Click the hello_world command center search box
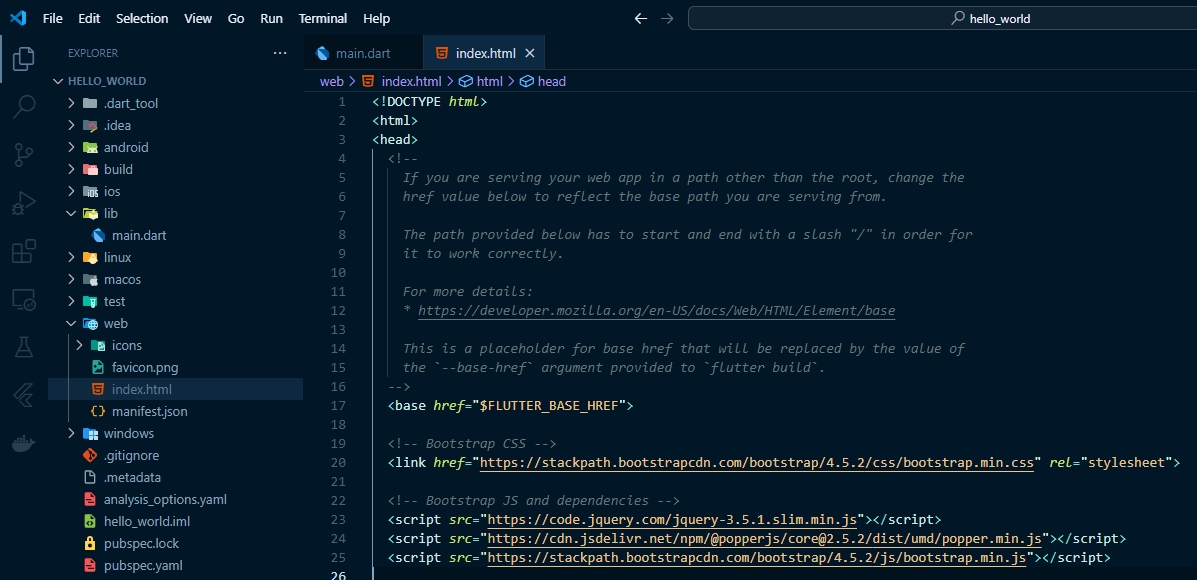1197x580 pixels. click(942, 18)
